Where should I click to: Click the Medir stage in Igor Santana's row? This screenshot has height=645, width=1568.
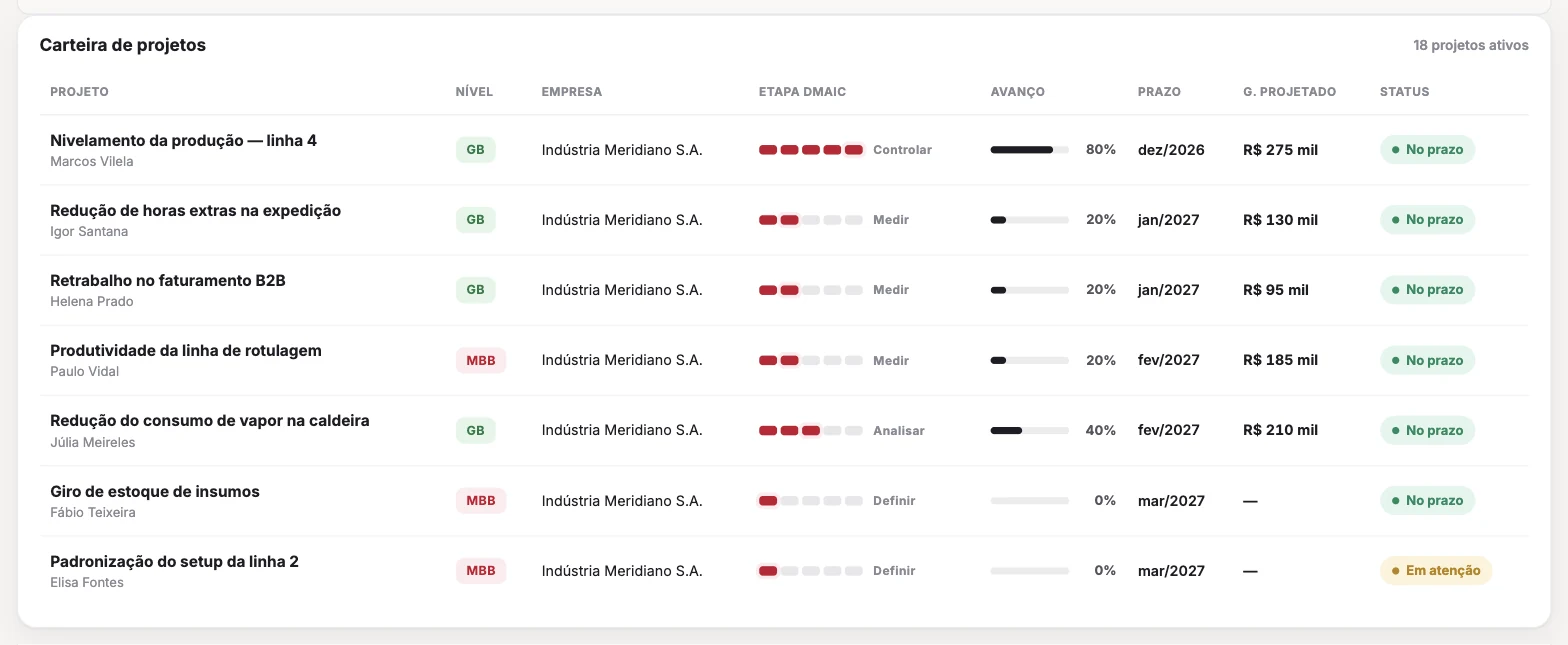891,220
